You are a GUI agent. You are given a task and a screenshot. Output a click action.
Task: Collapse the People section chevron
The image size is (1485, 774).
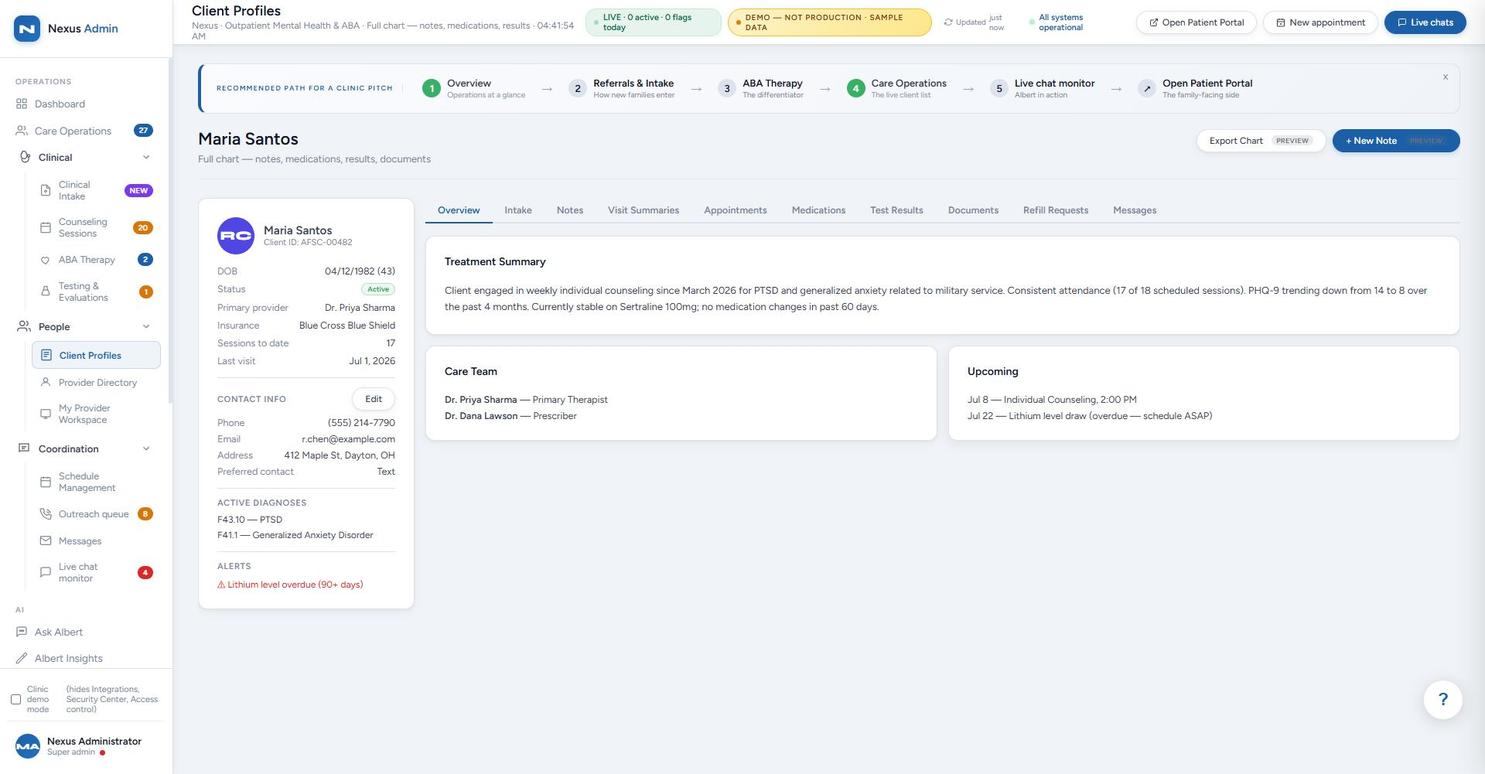[x=146, y=327]
